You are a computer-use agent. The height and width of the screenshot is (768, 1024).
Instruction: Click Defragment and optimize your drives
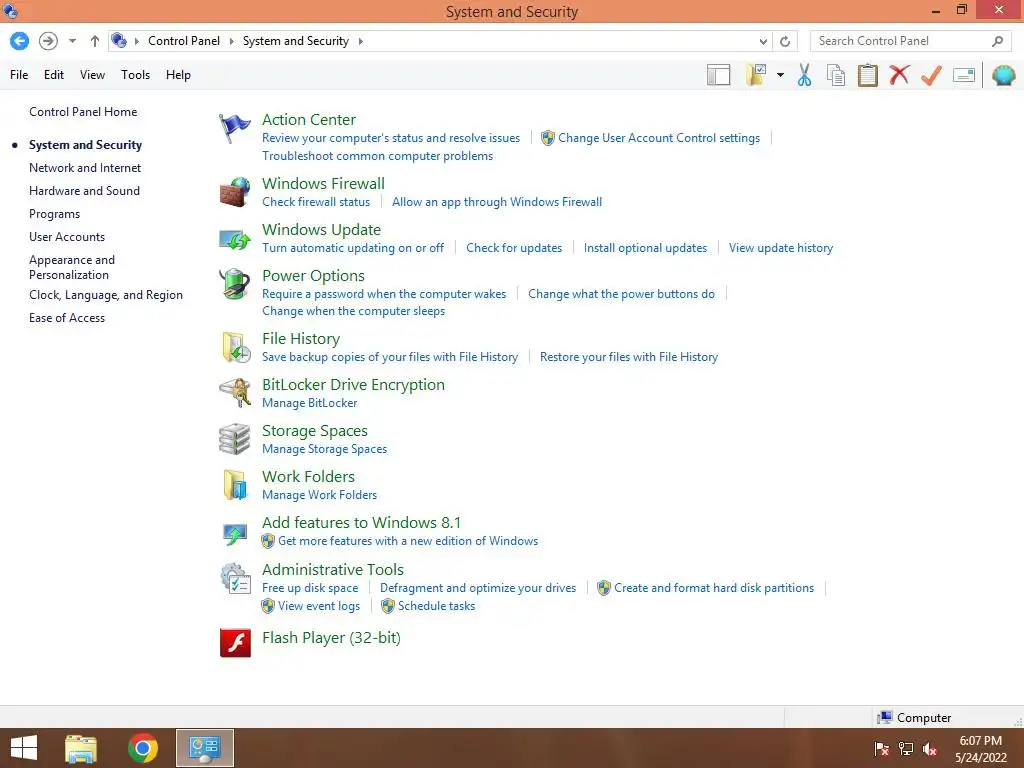(x=478, y=588)
